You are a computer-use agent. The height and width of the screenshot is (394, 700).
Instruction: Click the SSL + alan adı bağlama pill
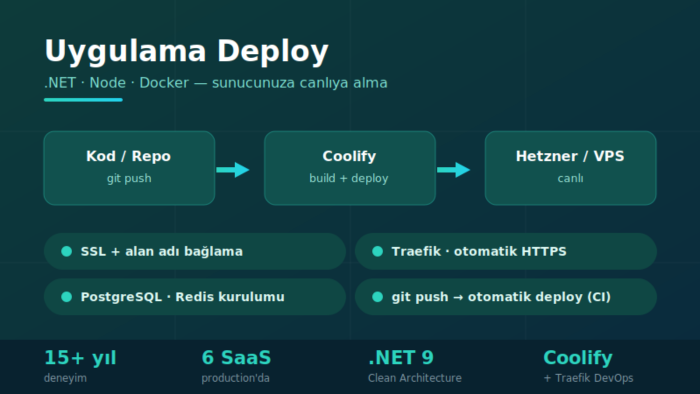point(195,251)
